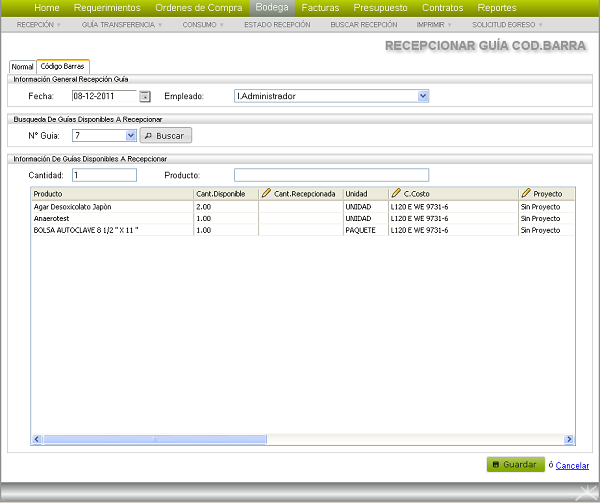Click the 2.00 available quantity cell
The width and height of the screenshot is (600, 503).
coord(226,207)
